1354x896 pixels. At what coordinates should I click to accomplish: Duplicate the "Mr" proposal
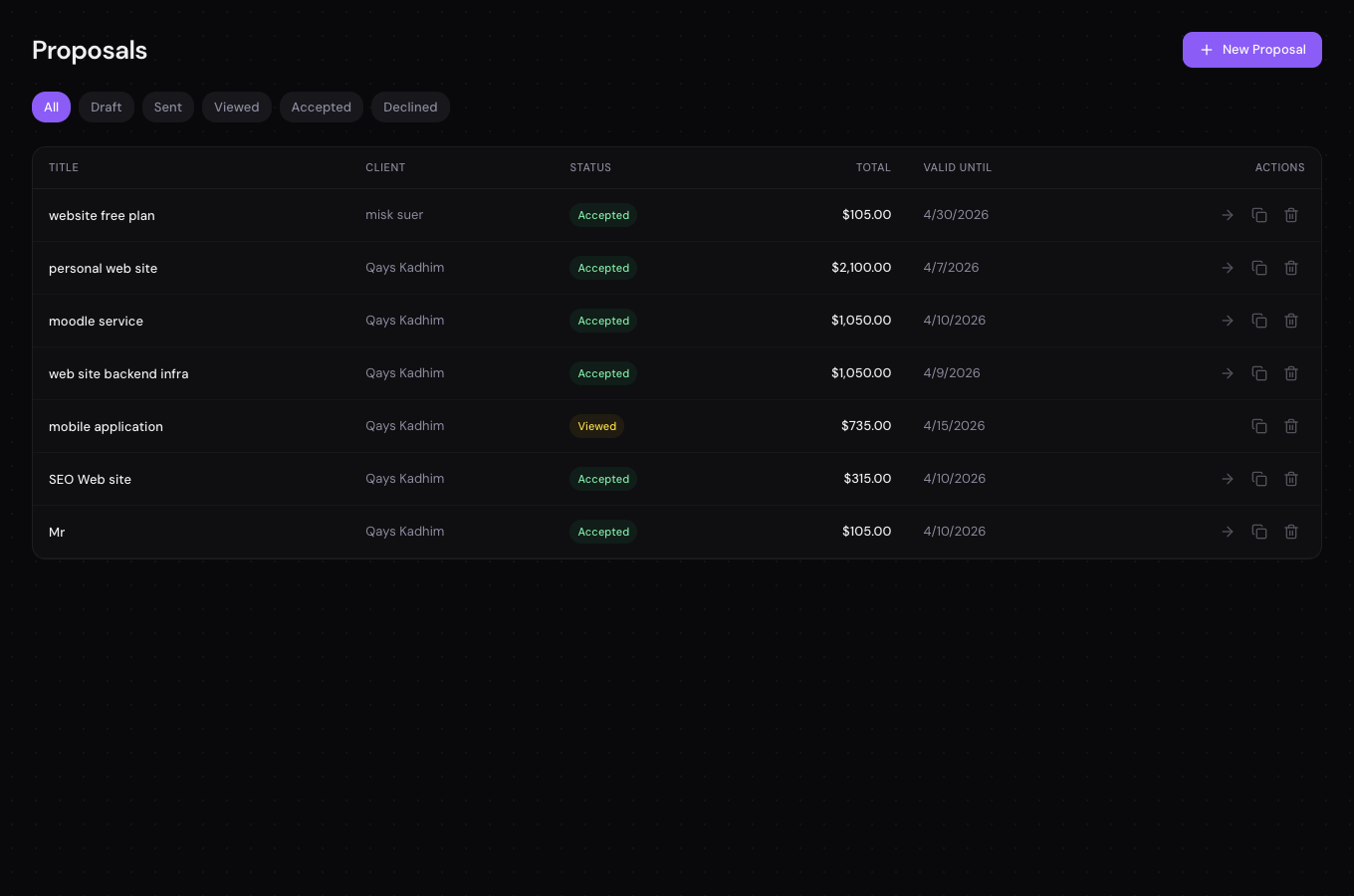(x=1259, y=532)
